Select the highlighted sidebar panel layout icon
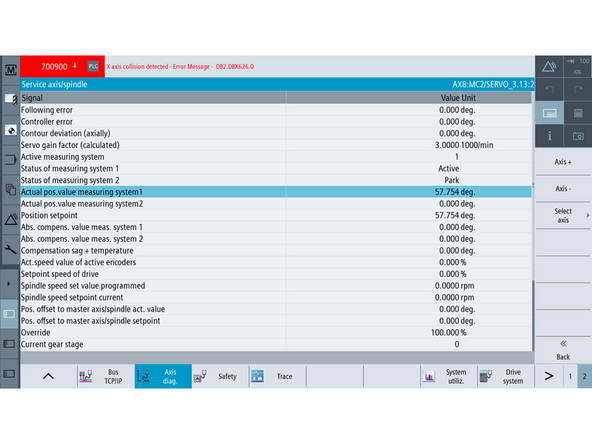 (9, 314)
